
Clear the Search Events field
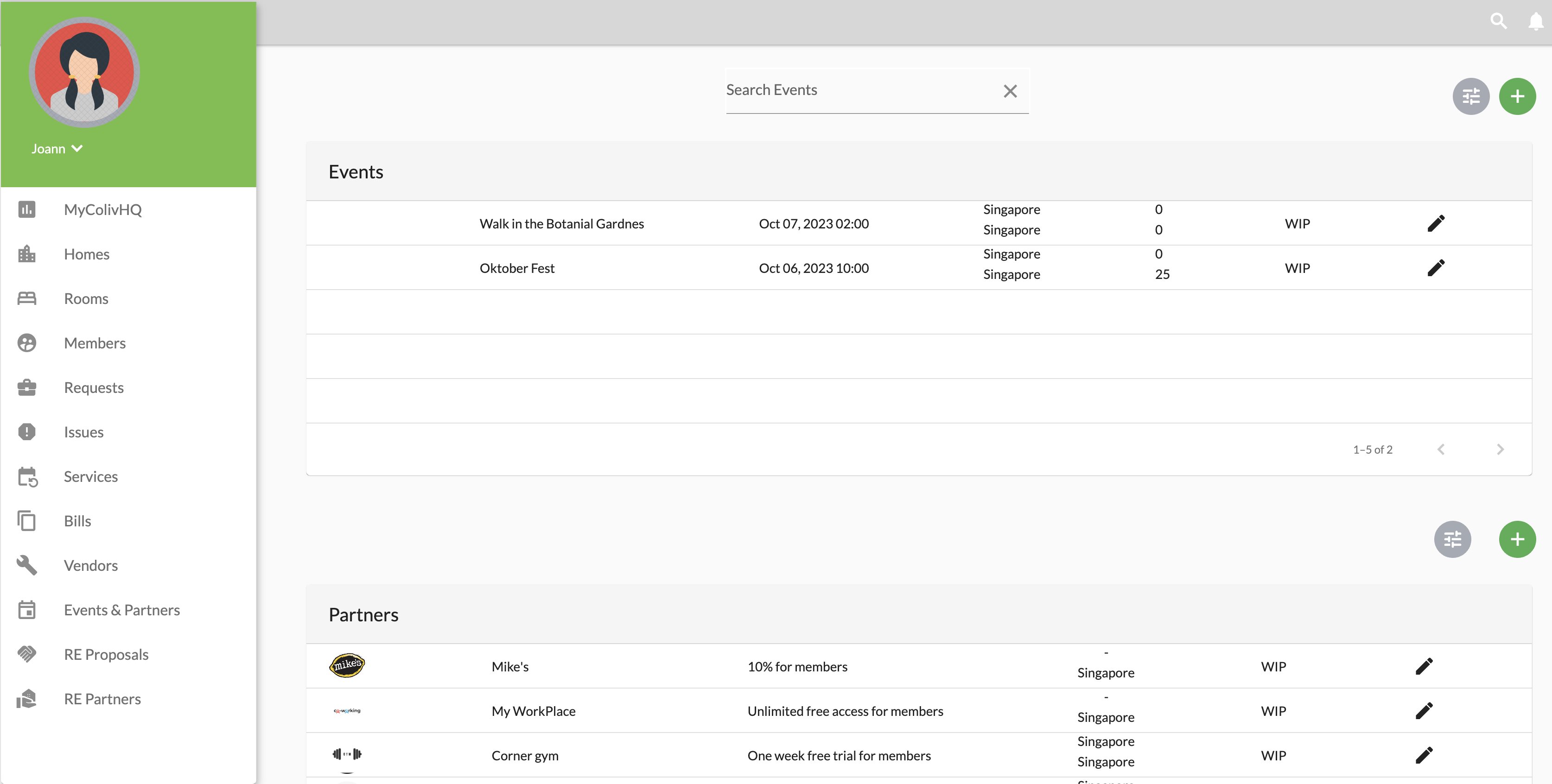coord(1010,91)
